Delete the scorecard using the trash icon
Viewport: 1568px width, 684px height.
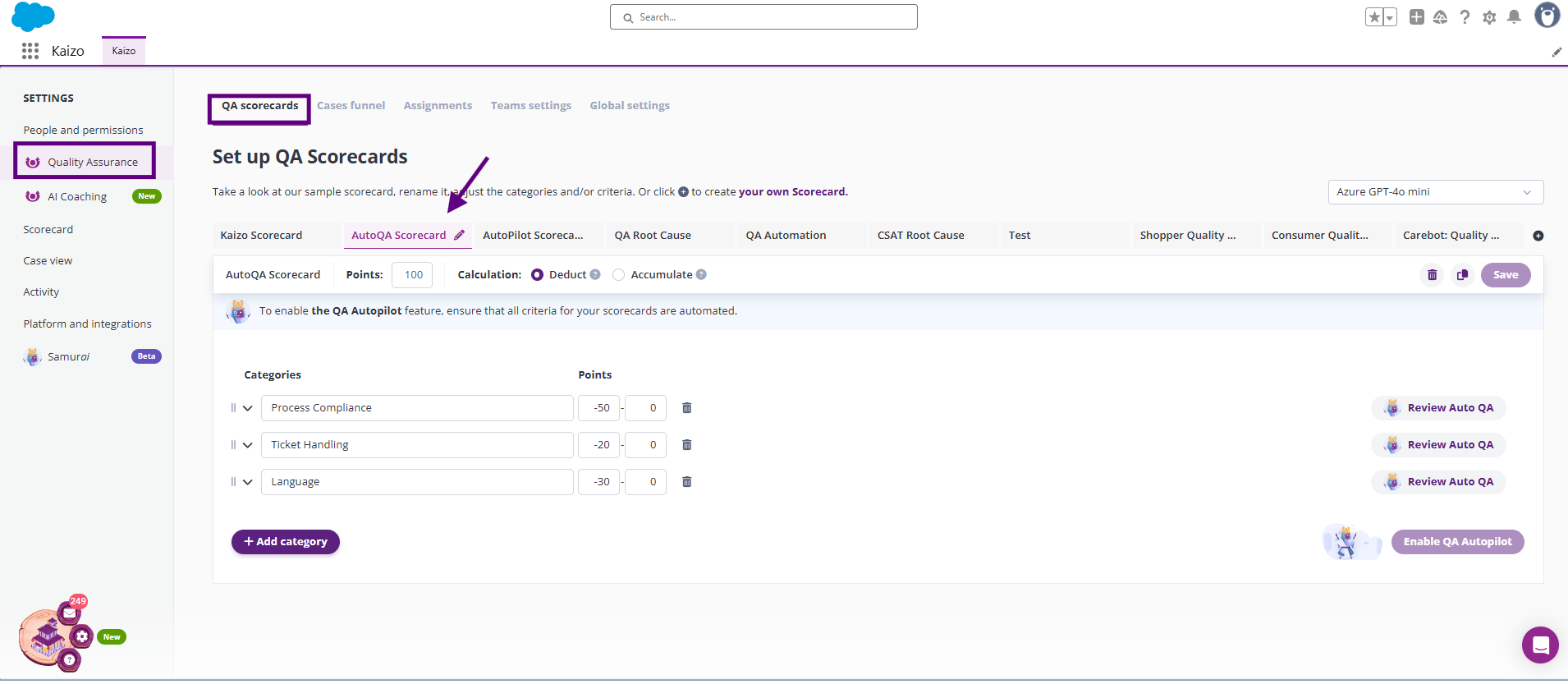pos(1432,275)
